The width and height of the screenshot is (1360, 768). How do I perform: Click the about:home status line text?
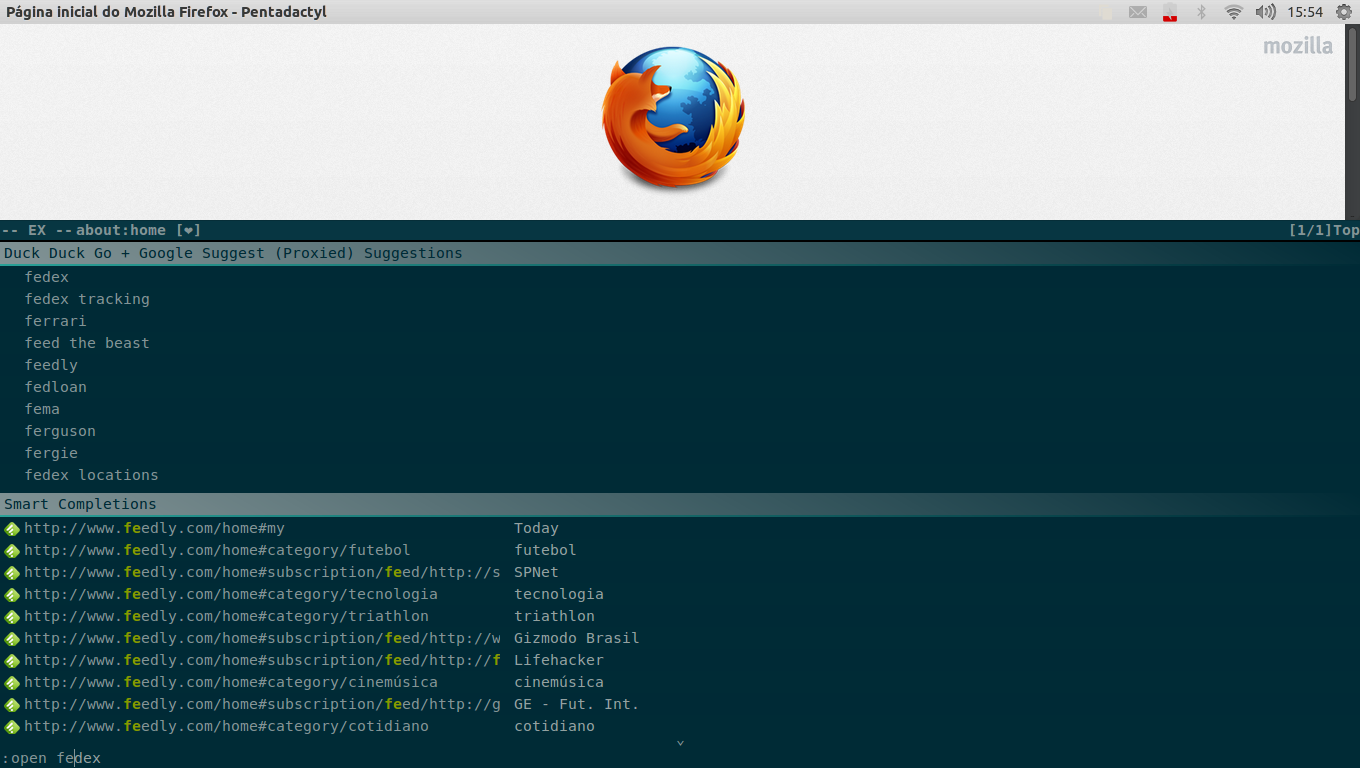121,230
